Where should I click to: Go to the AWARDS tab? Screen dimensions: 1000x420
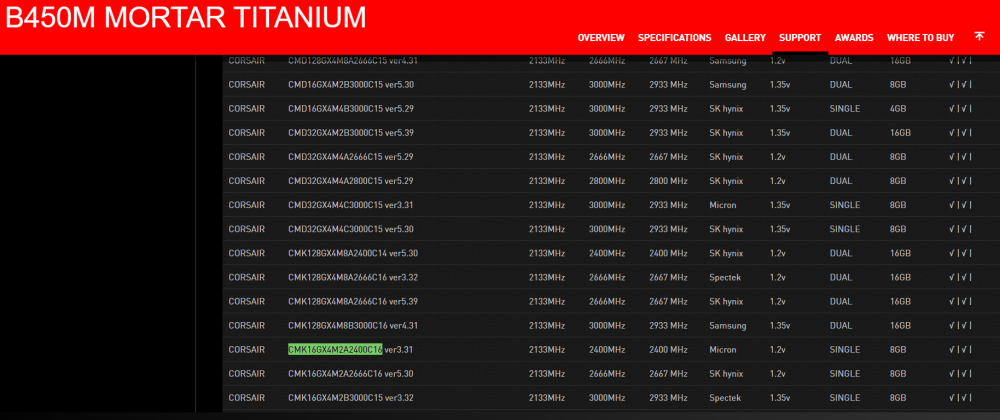854,38
